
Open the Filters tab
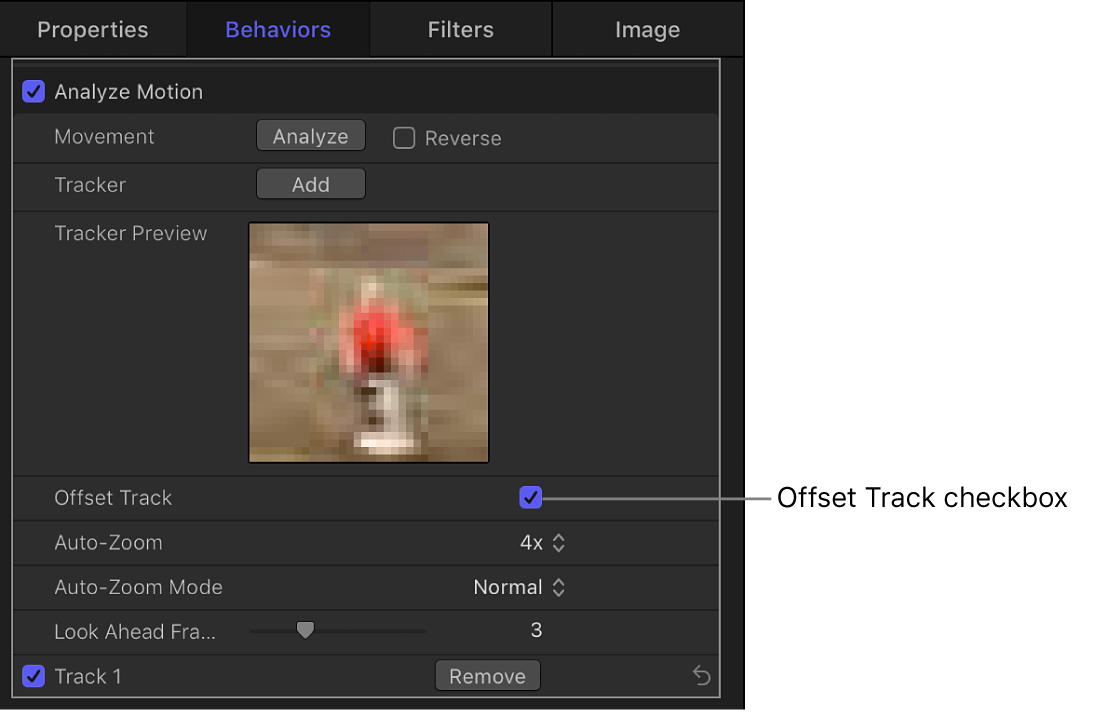(x=460, y=30)
